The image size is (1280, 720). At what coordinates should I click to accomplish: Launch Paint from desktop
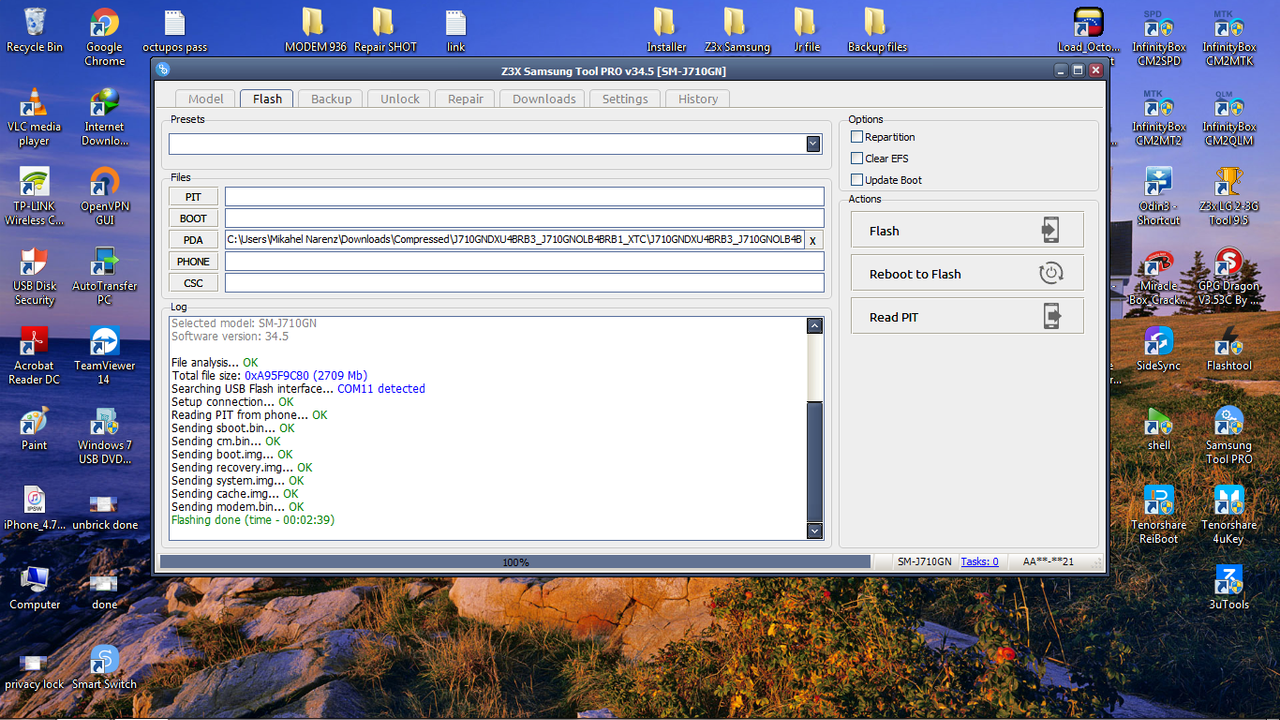(34, 428)
